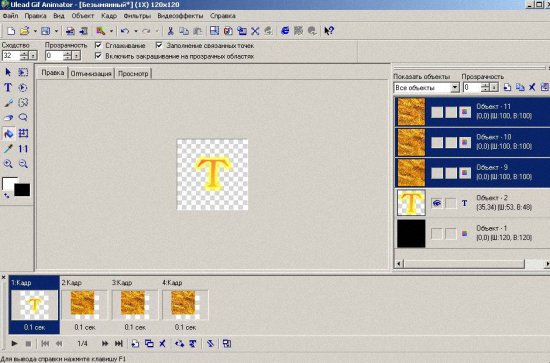Open the Все объекты dropdown
Image resolution: width=550 pixels, height=363 pixels.
click(455, 87)
